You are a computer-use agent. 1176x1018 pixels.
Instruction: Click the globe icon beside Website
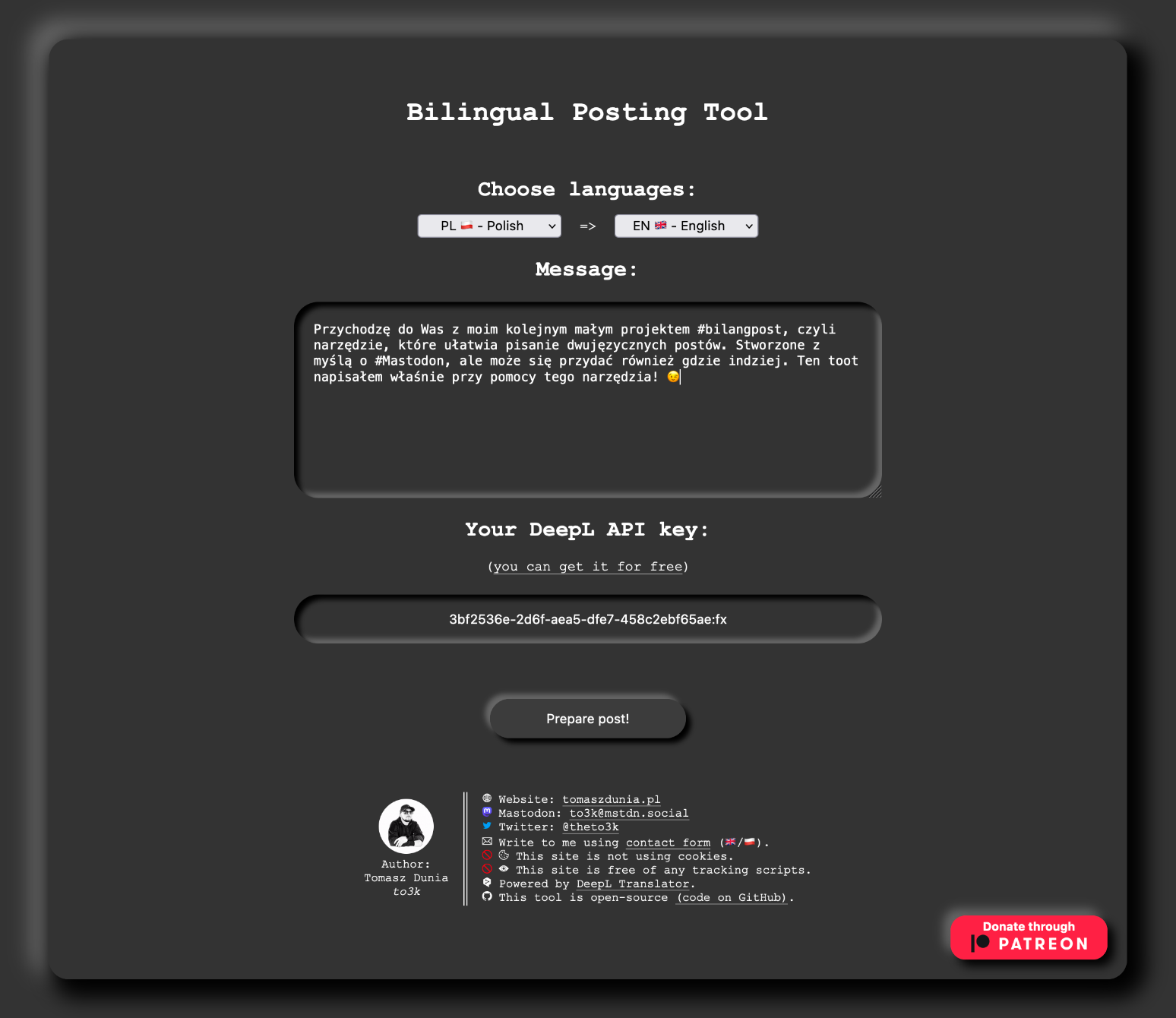(487, 798)
